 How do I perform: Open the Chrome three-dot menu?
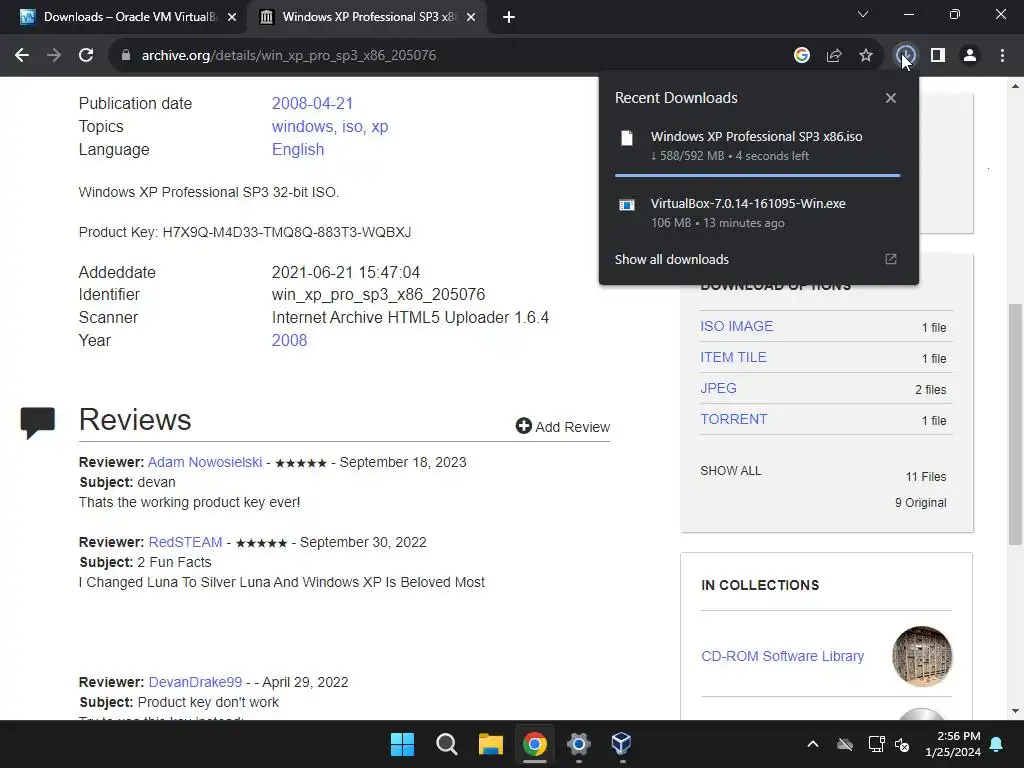pyautogui.click(x=1002, y=56)
